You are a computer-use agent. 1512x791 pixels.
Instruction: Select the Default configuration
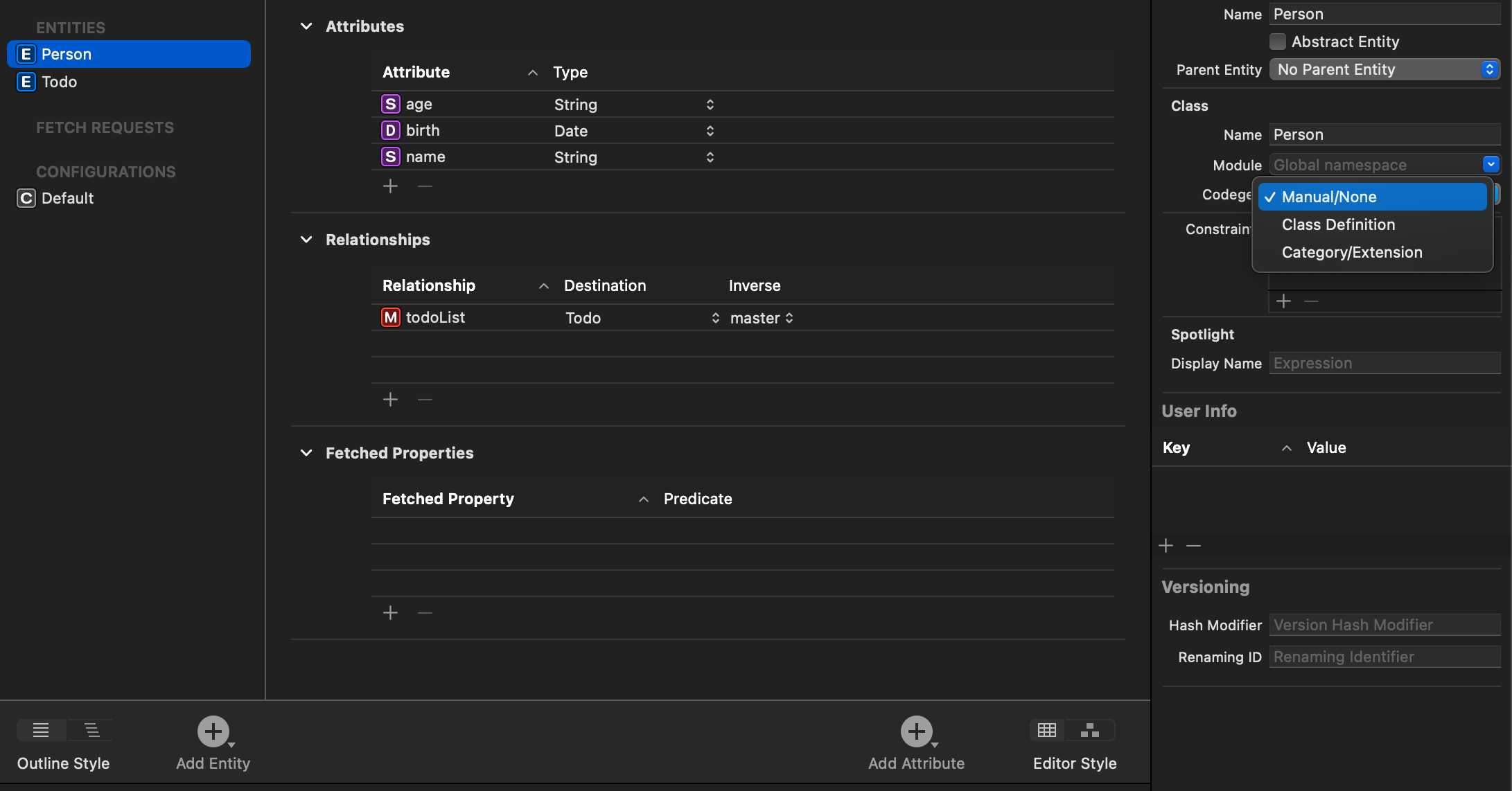[x=67, y=198]
